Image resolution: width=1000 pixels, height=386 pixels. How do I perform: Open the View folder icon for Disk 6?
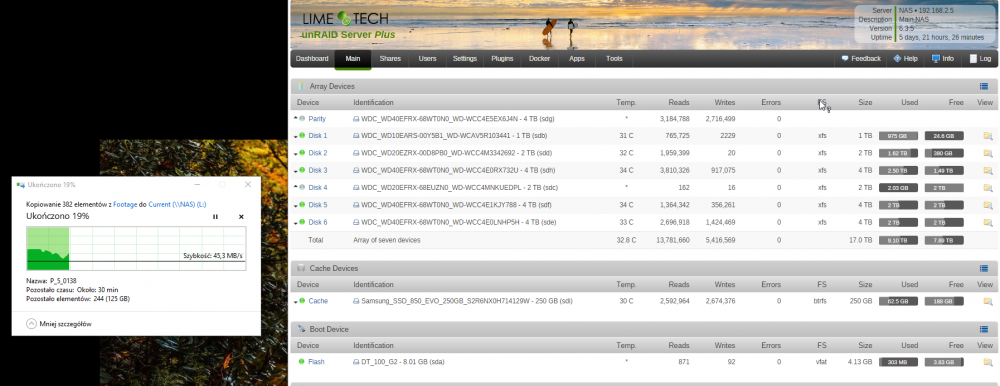coord(988,222)
